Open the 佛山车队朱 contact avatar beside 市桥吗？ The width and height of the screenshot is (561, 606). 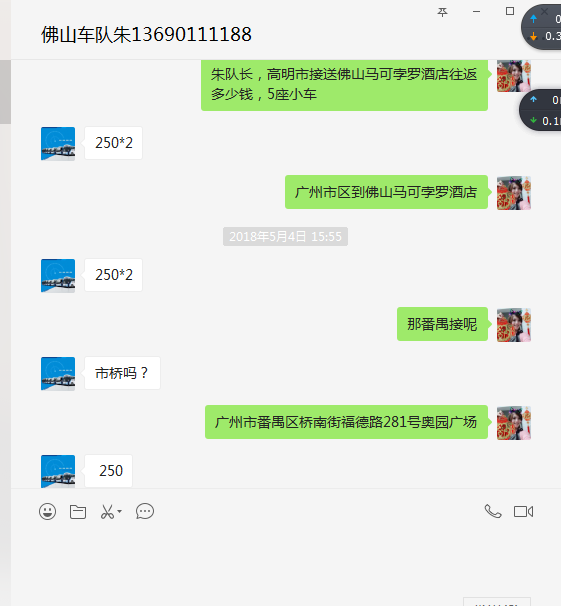pos(58,374)
